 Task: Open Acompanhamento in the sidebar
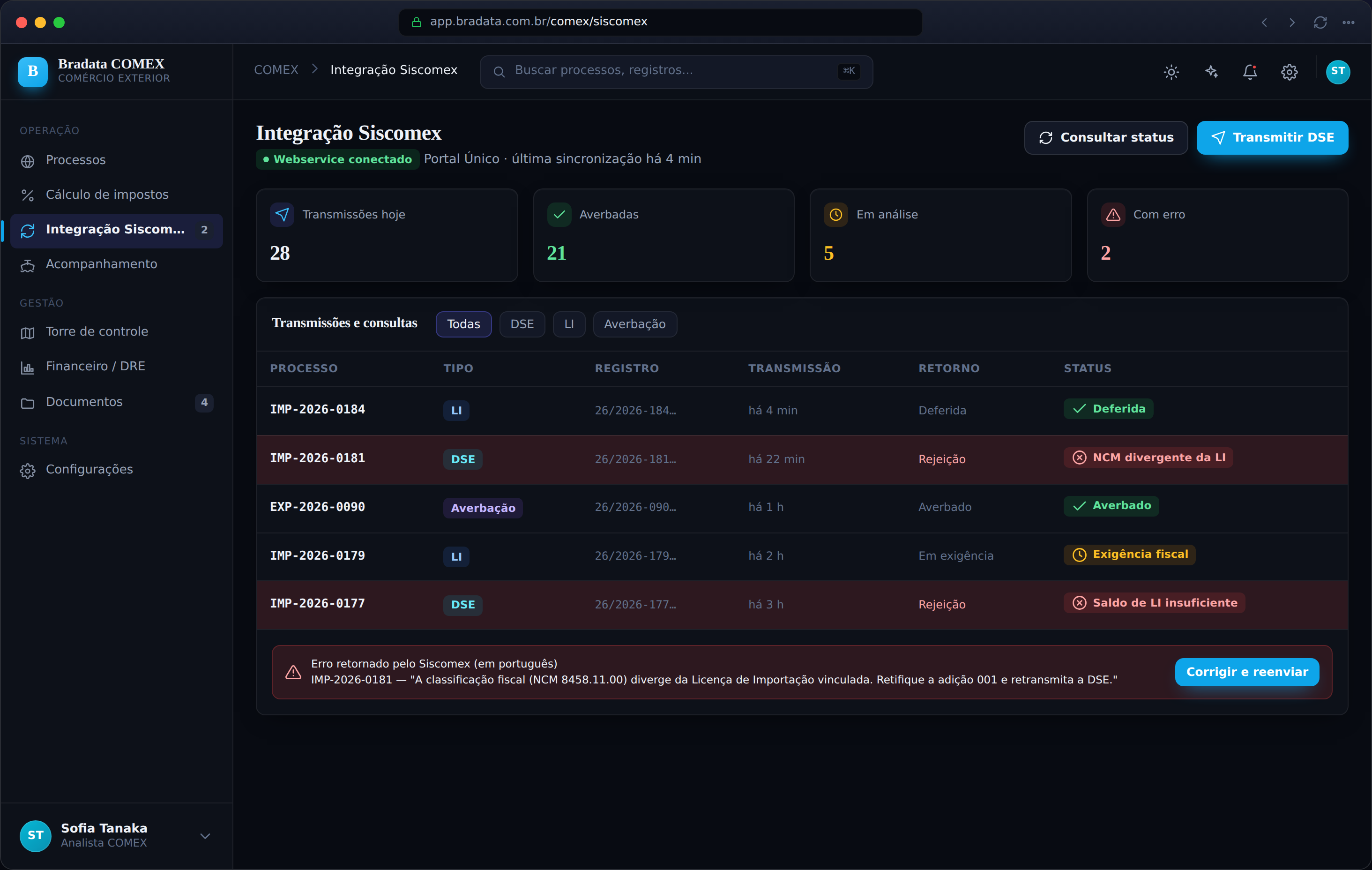point(116,265)
